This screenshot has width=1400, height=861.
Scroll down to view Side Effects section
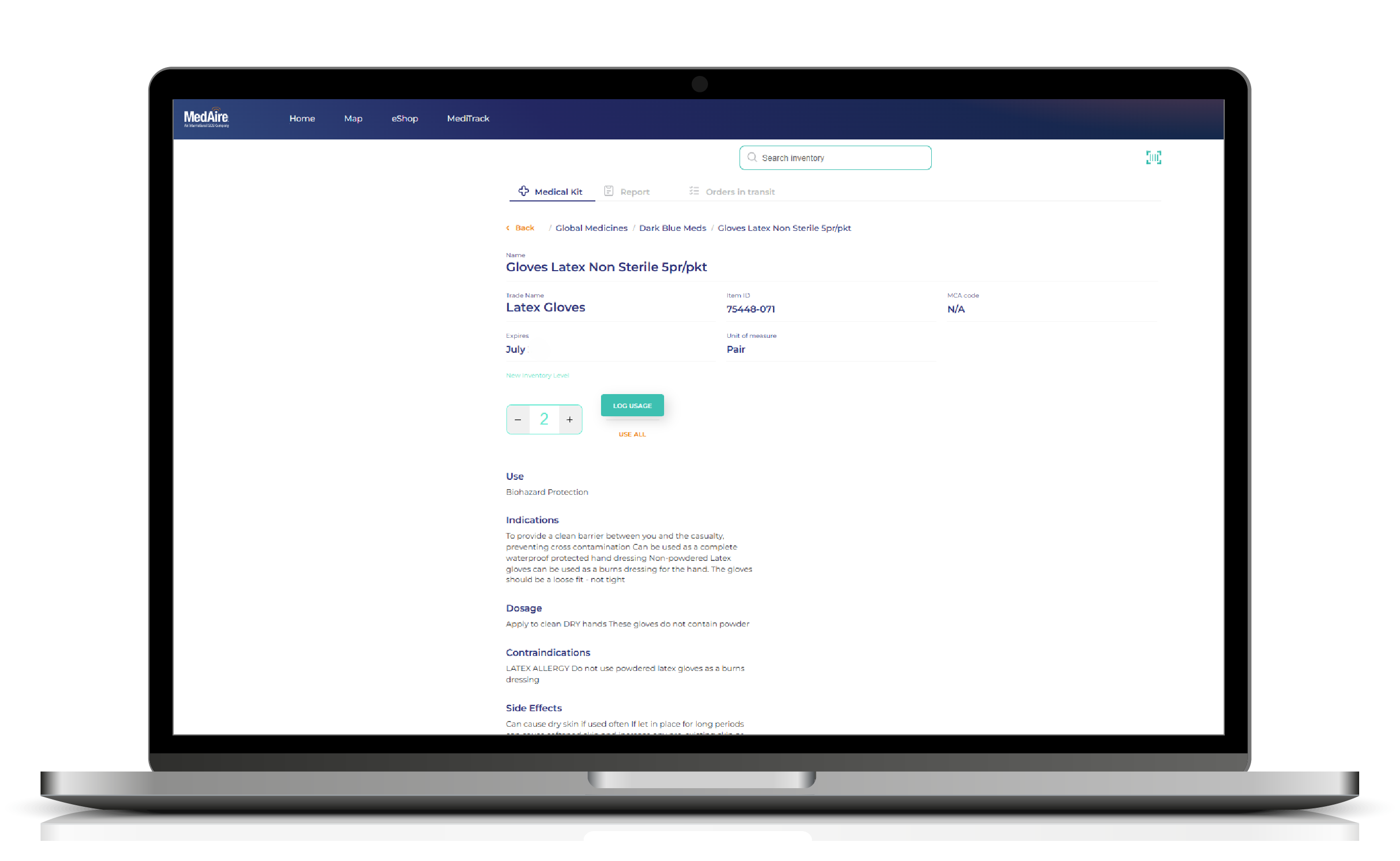pos(534,707)
